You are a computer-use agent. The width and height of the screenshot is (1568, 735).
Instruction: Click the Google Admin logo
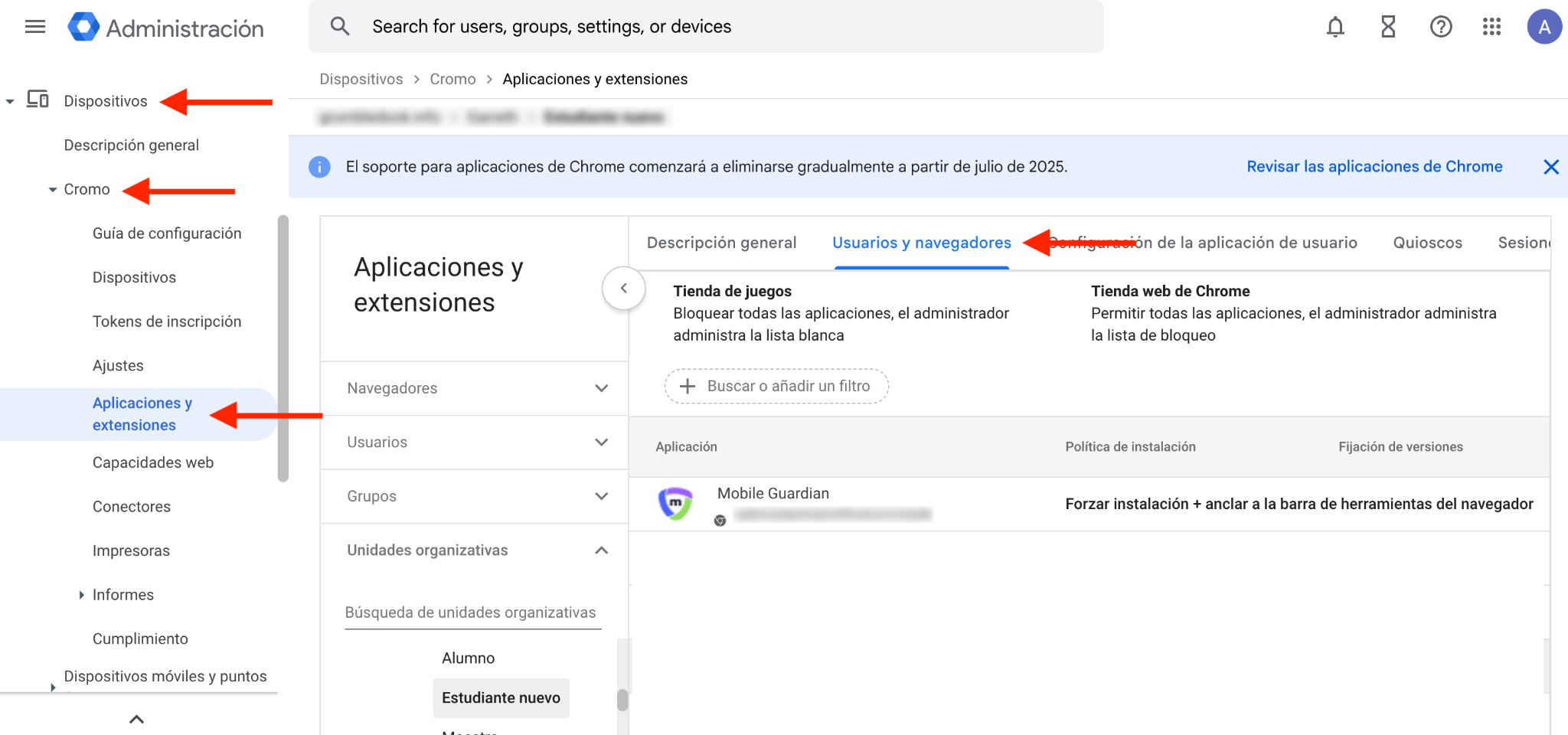click(x=83, y=28)
